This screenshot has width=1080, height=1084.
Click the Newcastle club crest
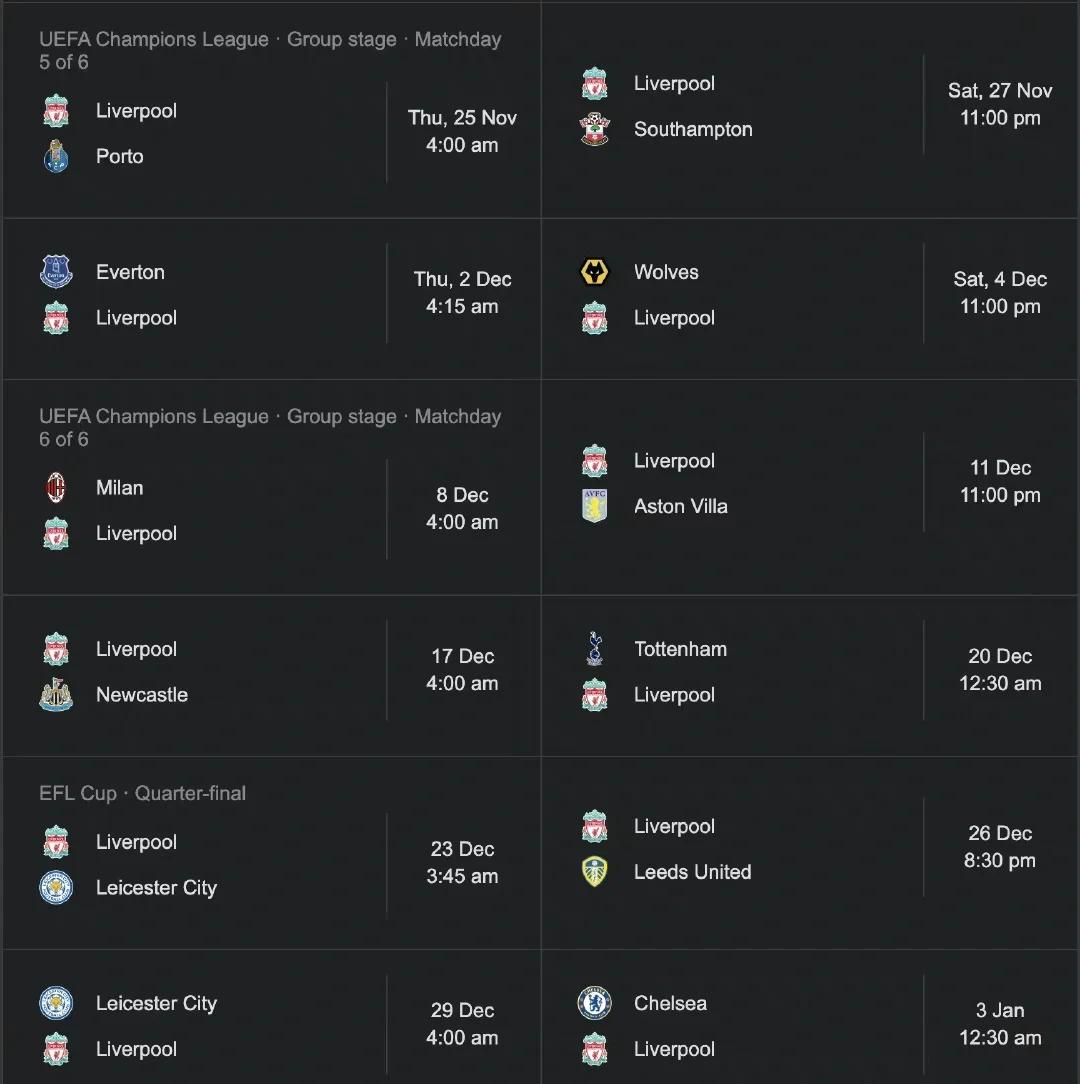click(x=56, y=695)
